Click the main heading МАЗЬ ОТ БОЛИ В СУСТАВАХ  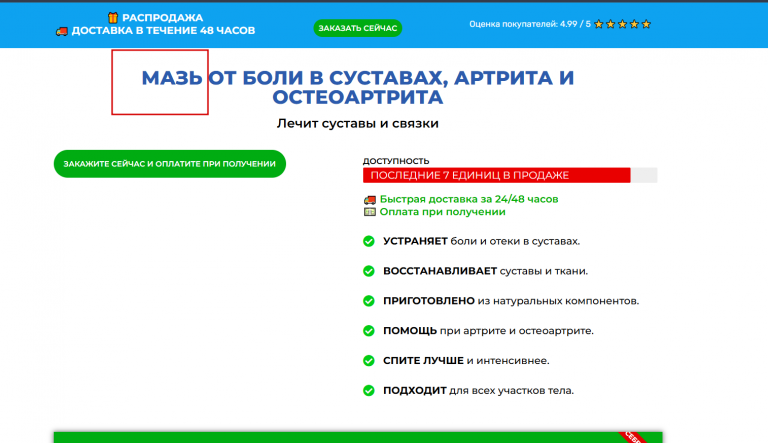click(358, 87)
